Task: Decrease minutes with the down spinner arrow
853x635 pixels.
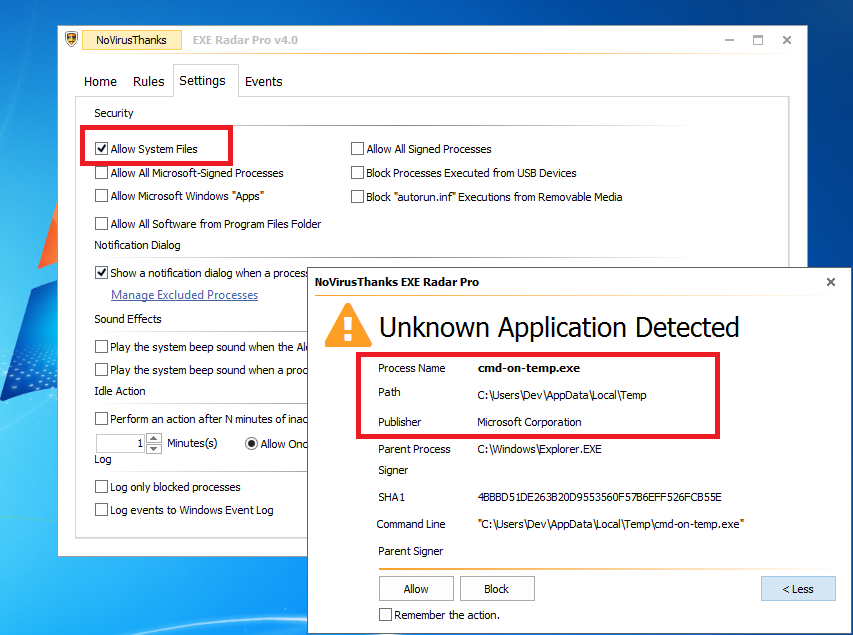Action: tap(154, 448)
